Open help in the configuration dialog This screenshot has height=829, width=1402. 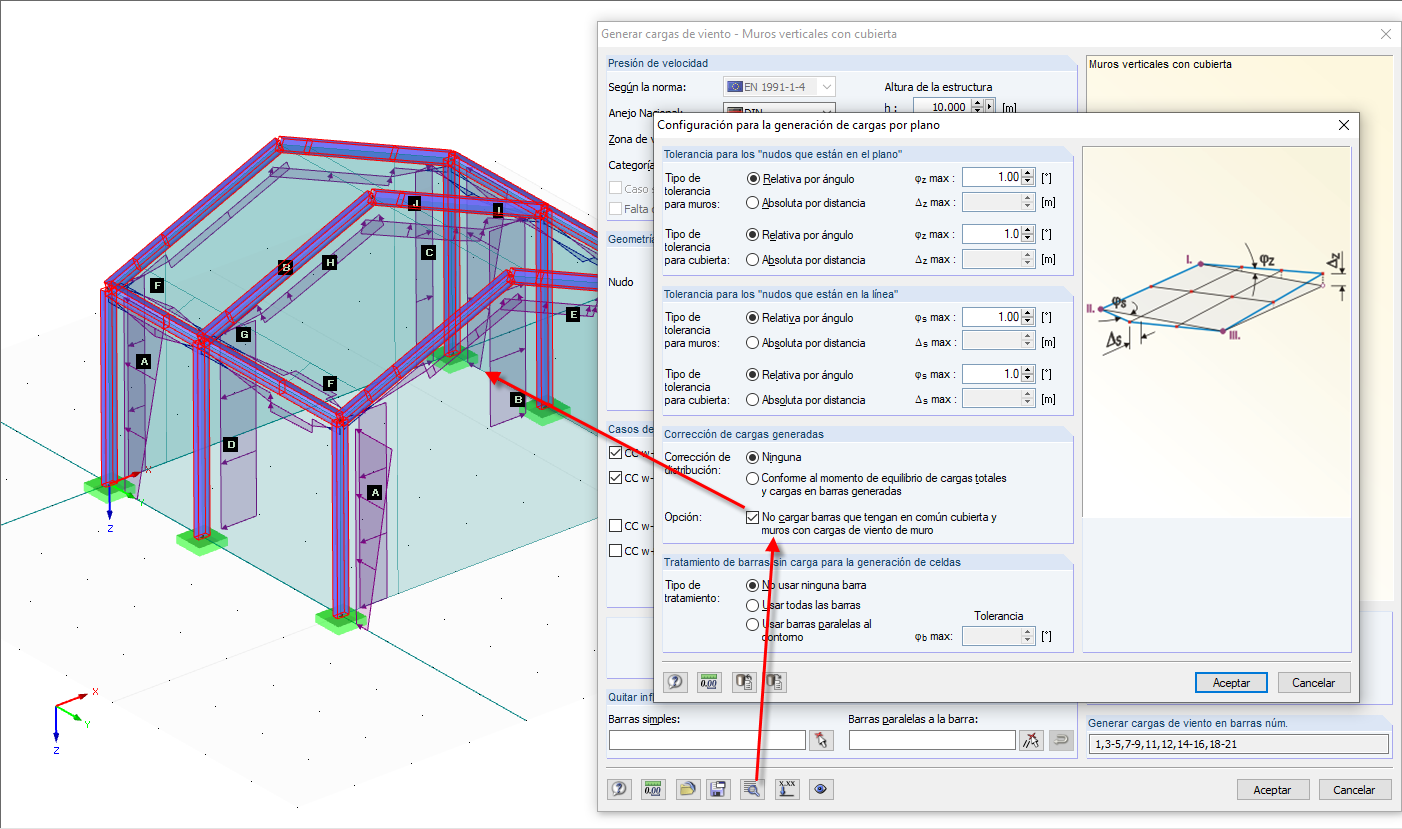click(675, 682)
